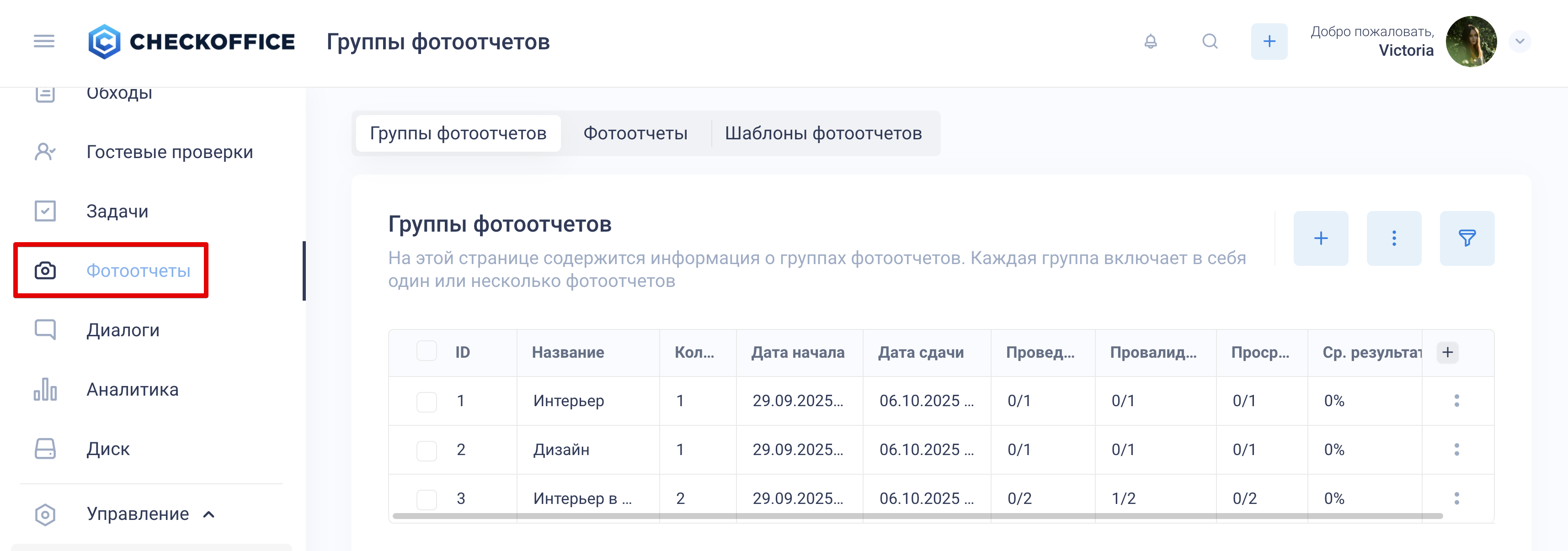Click the hamburger menu icon

point(44,42)
